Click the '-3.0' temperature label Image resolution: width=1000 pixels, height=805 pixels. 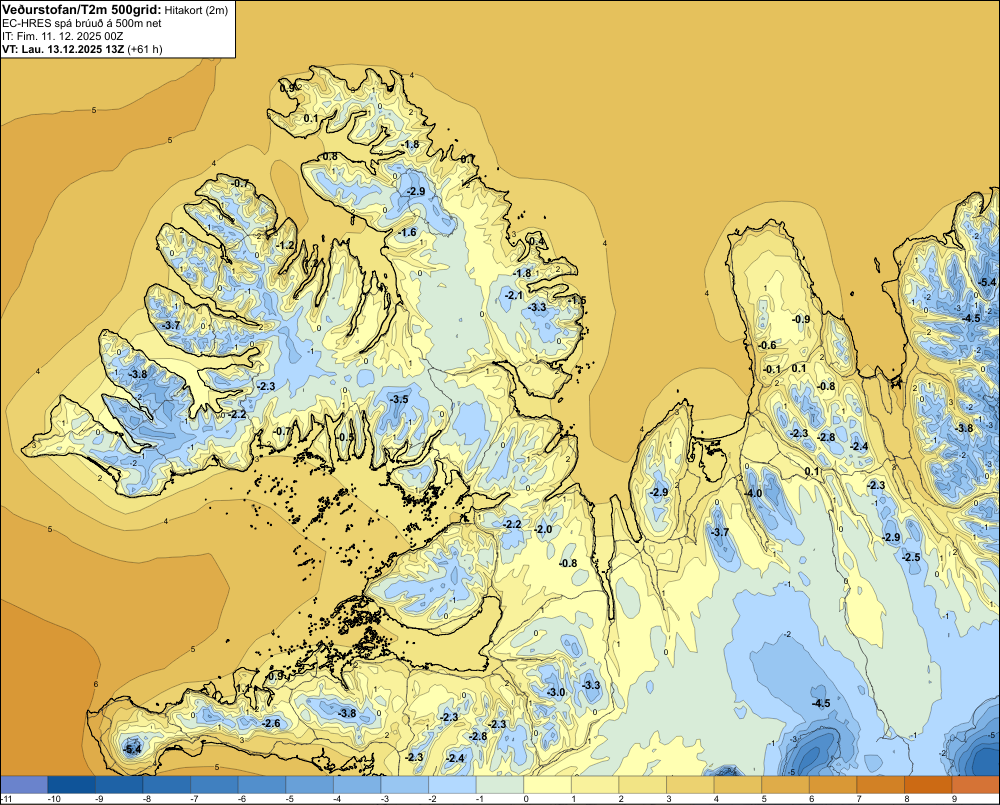pos(555,693)
